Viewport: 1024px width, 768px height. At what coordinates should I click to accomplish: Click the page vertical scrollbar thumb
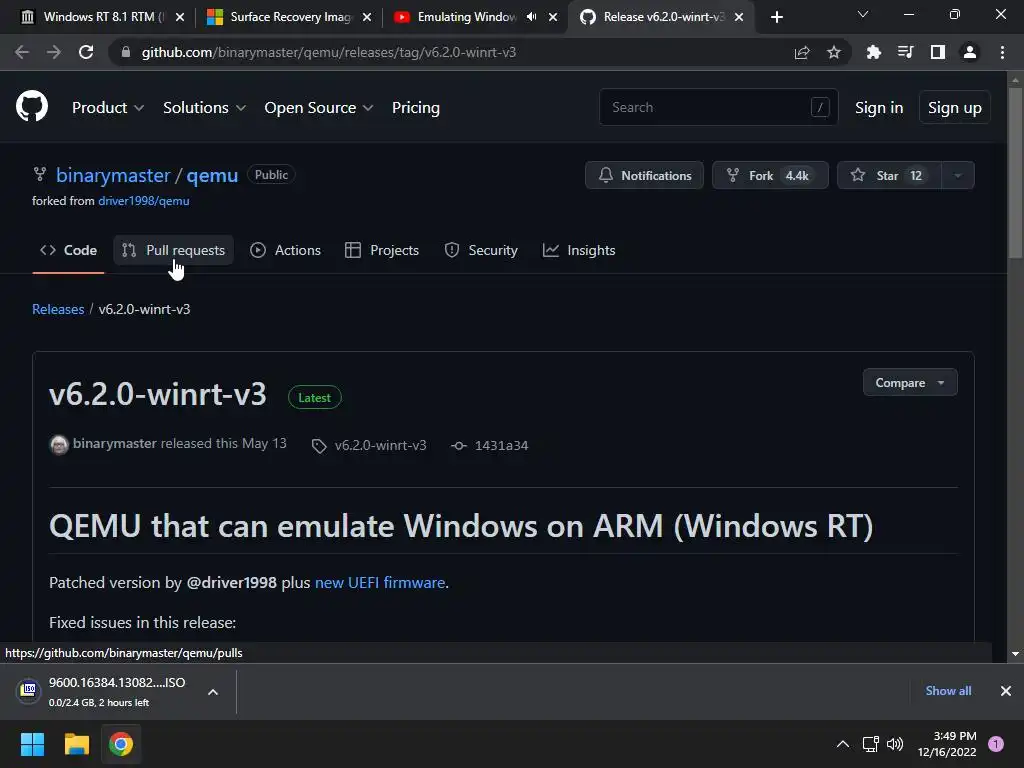tap(1014, 171)
